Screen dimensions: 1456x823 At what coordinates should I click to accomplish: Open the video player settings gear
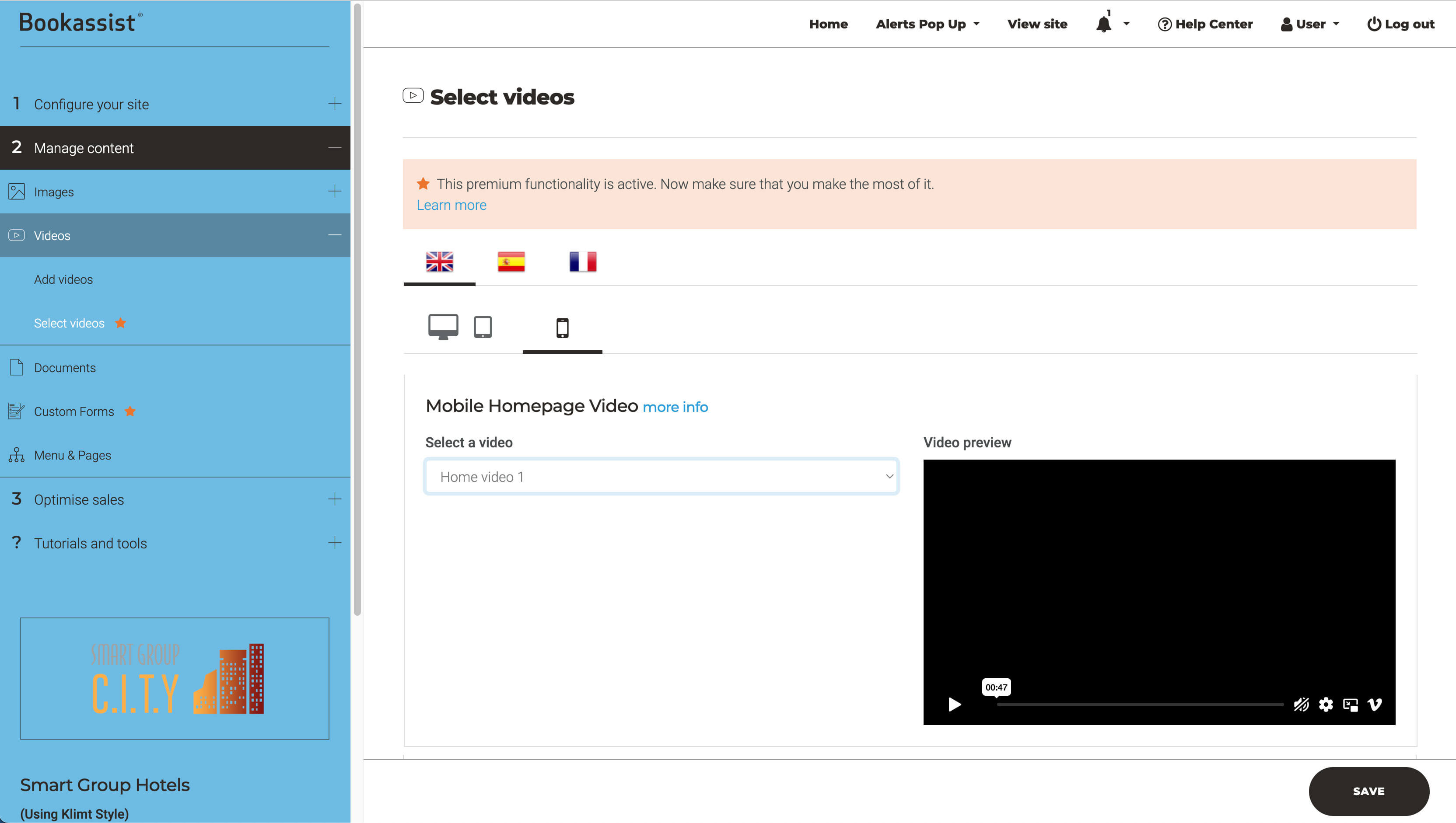click(x=1325, y=704)
